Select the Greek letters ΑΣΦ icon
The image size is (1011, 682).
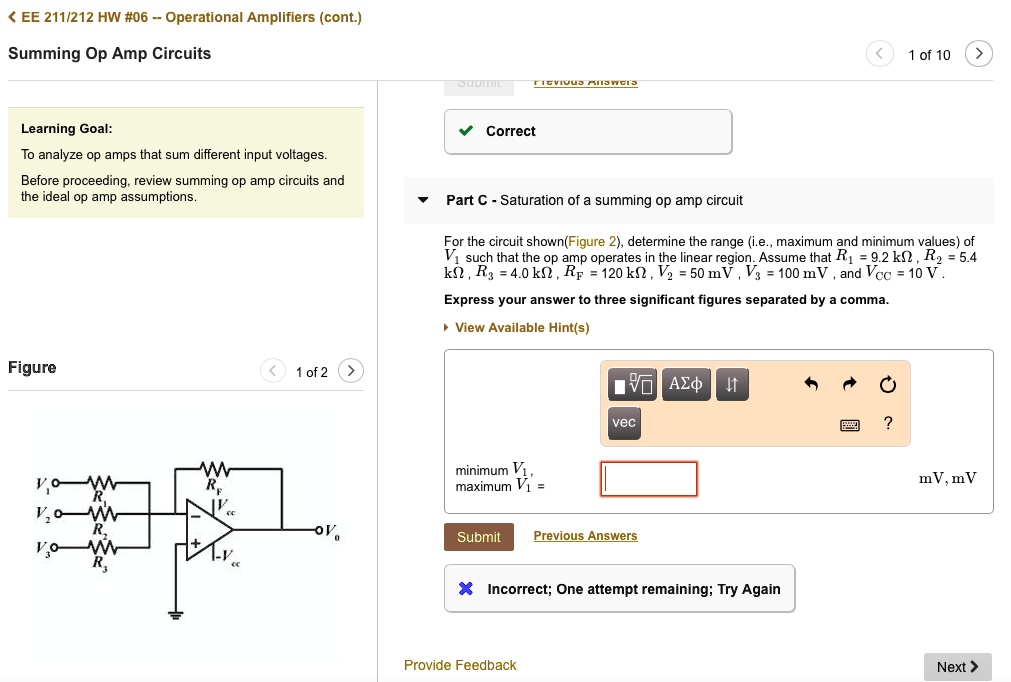685,384
